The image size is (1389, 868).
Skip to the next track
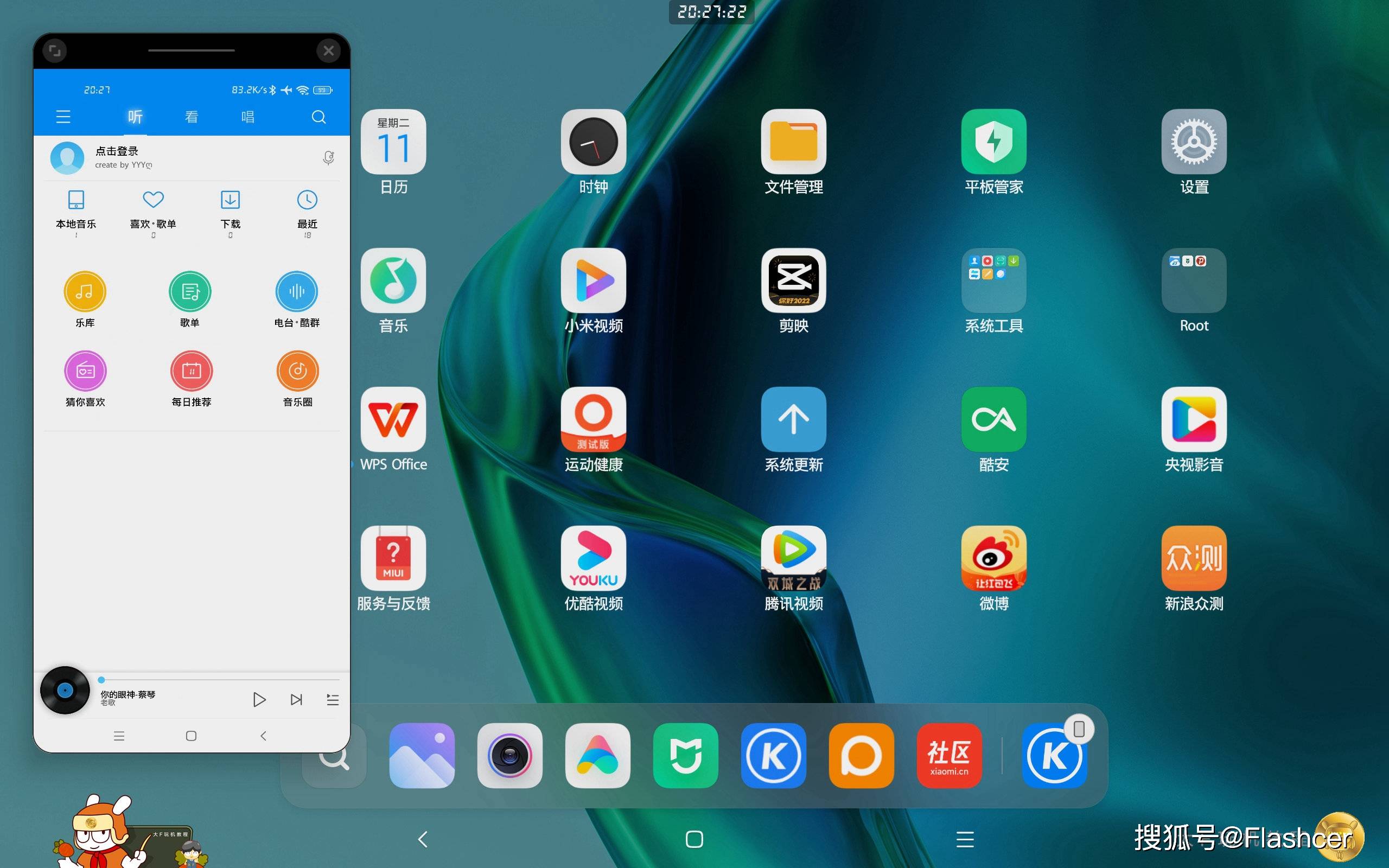coord(296,699)
